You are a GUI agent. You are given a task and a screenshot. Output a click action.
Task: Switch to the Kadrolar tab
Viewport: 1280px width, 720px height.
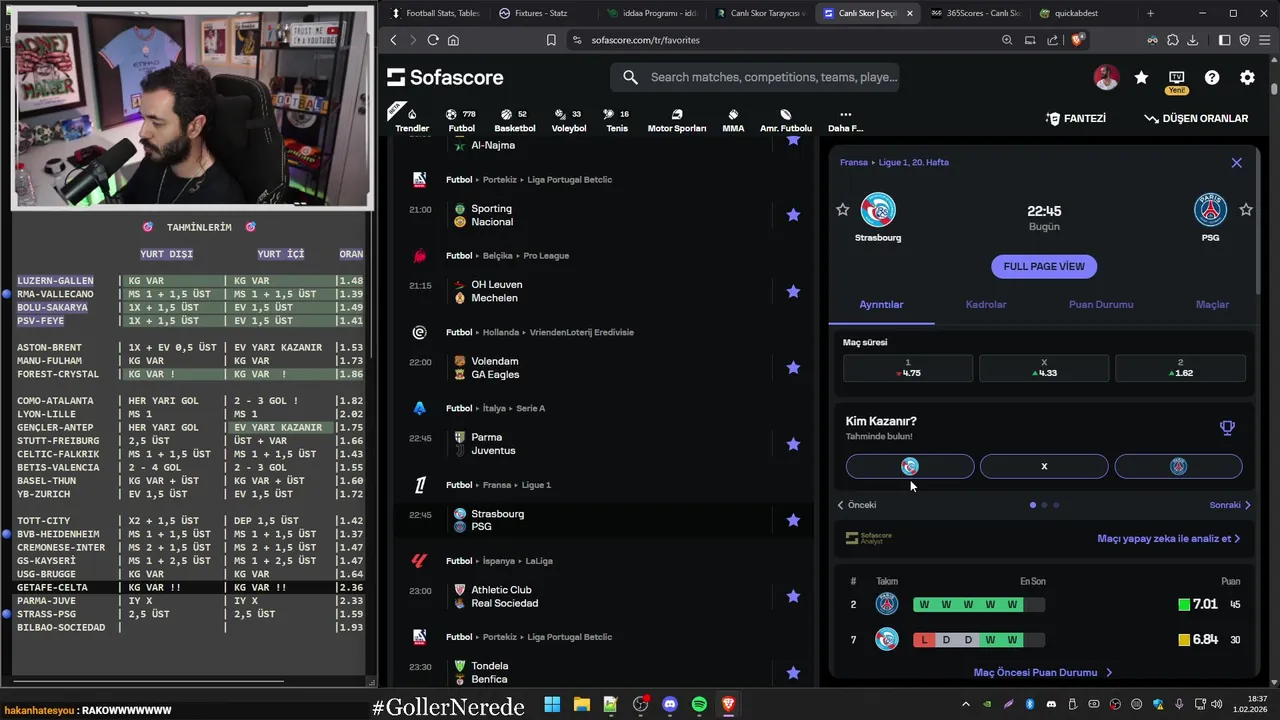click(x=986, y=304)
